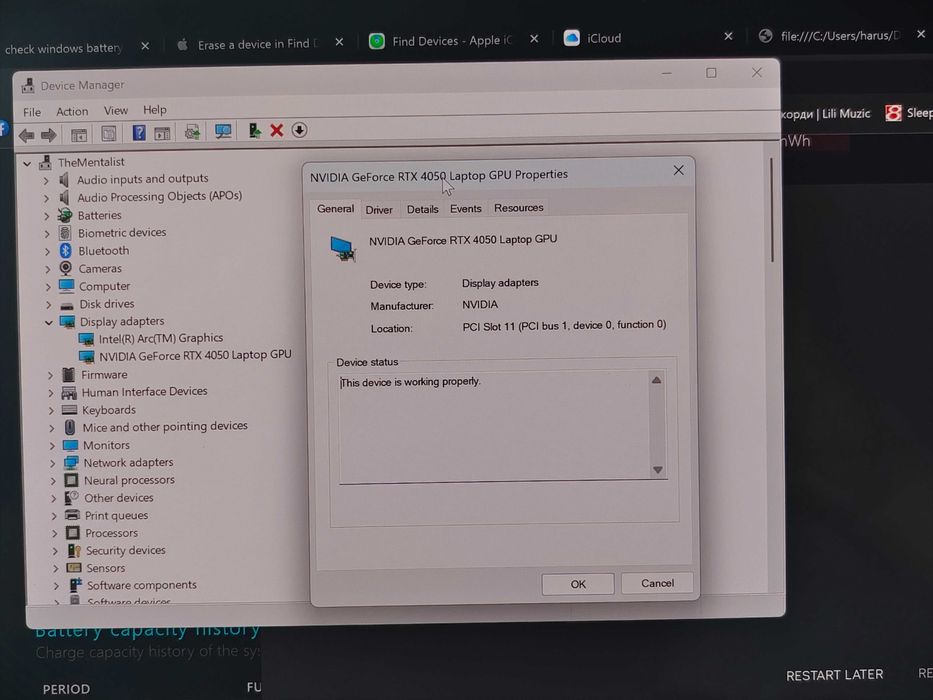The image size is (933, 700).
Task: Click the Help question-mark toolbar icon
Action: (139, 133)
